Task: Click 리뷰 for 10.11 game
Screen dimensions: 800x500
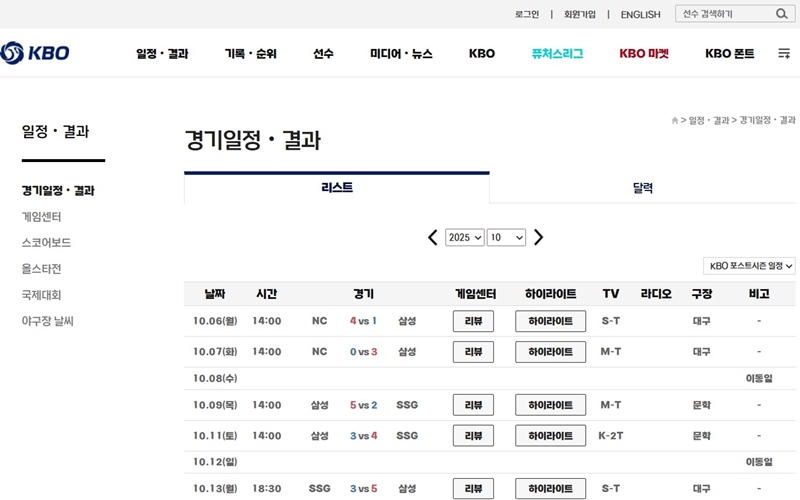Action: (473, 436)
